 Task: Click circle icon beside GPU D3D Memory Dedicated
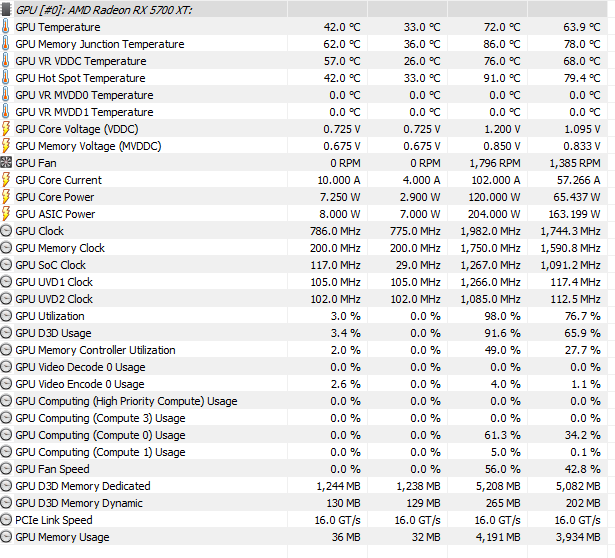click(6, 485)
